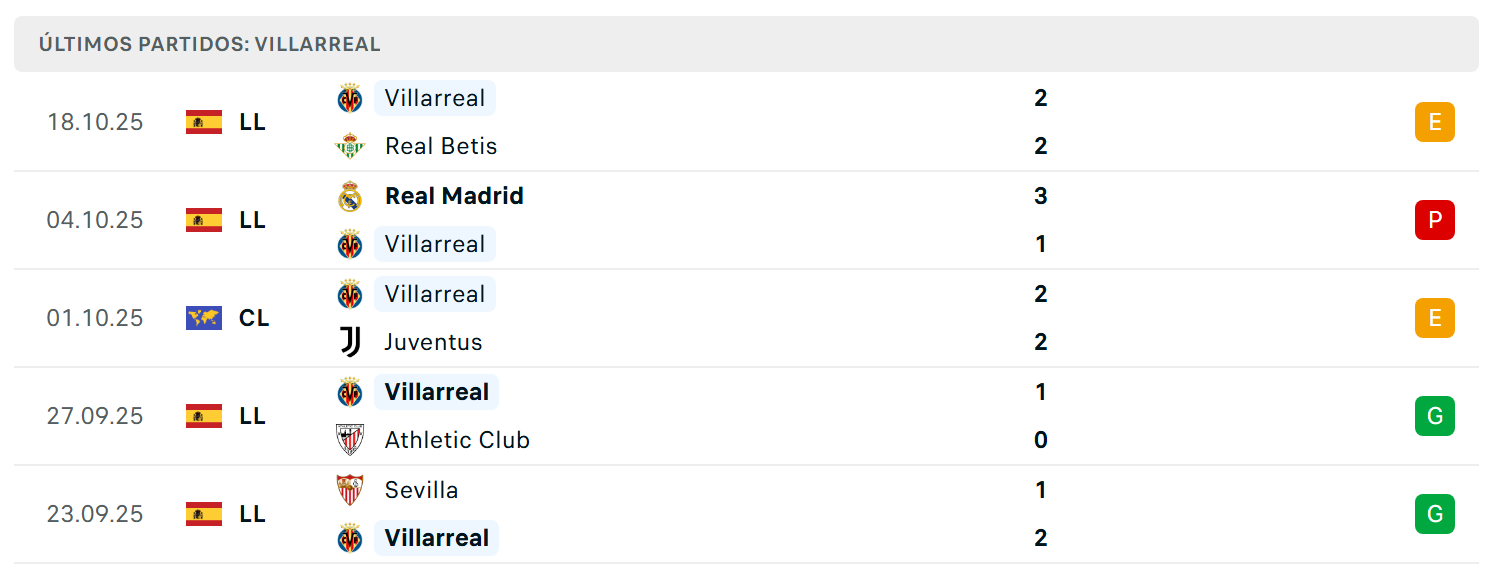
Task: Click the E badge for the Real Betis match
Action: click(1435, 122)
